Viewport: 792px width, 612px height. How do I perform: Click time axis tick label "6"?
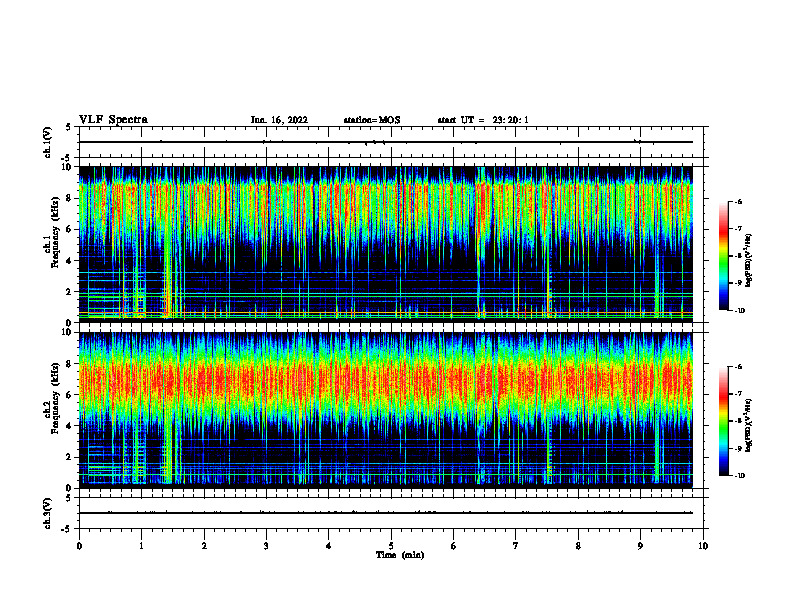[x=454, y=546]
